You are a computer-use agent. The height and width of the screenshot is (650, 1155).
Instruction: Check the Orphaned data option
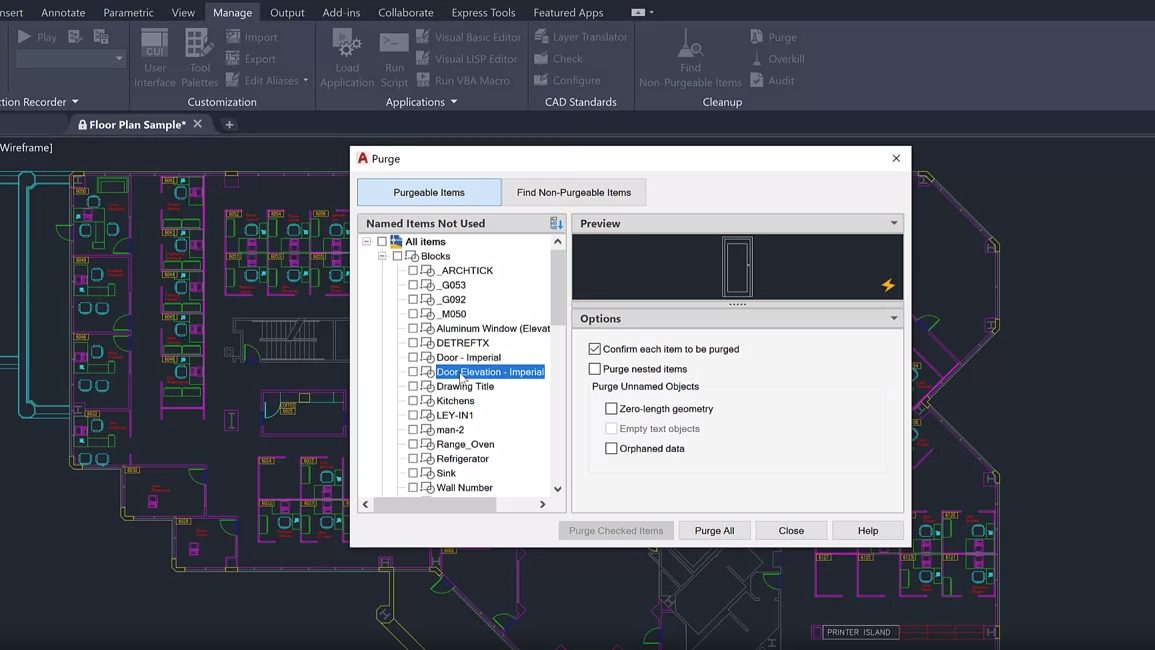pos(611,449)
